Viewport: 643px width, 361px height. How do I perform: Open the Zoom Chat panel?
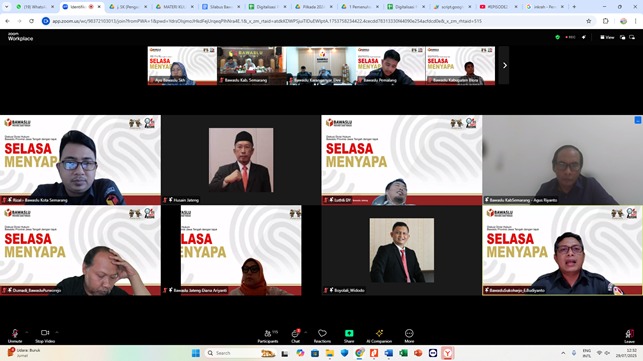tap(295, 336)
